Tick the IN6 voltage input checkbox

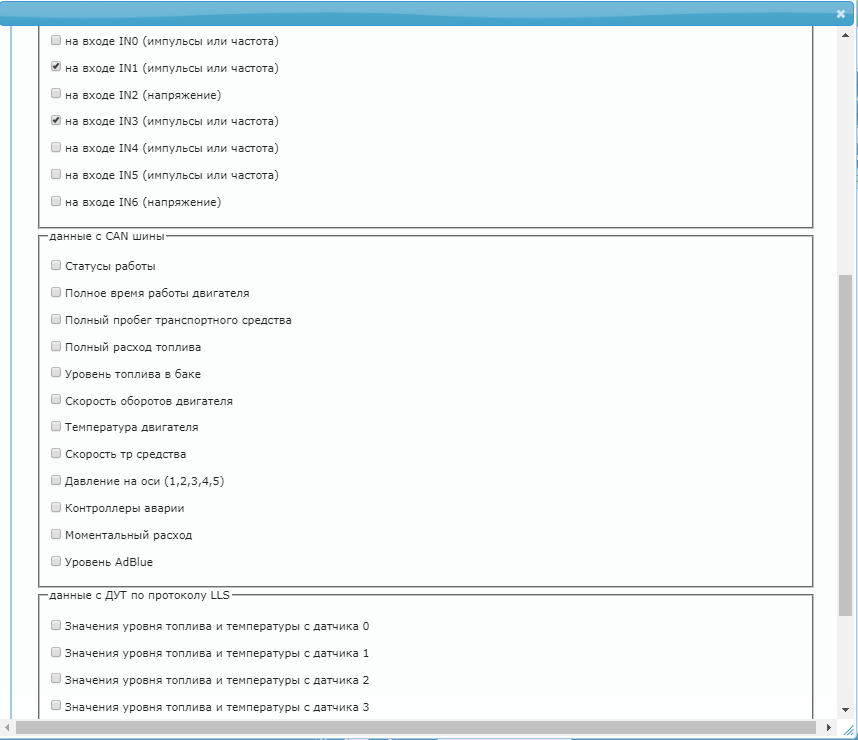(x=56, y=201)
